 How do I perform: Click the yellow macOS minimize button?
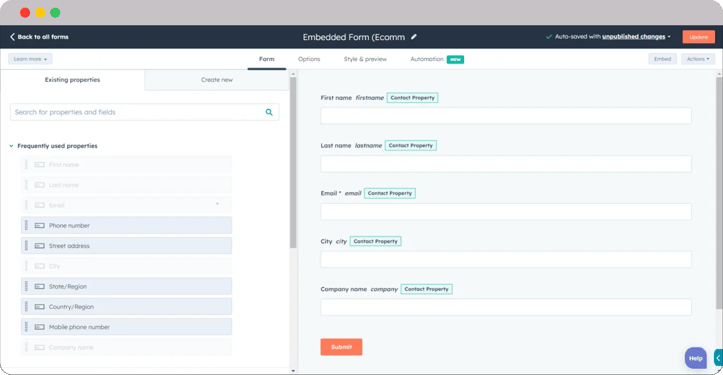(x=40, y=13)
